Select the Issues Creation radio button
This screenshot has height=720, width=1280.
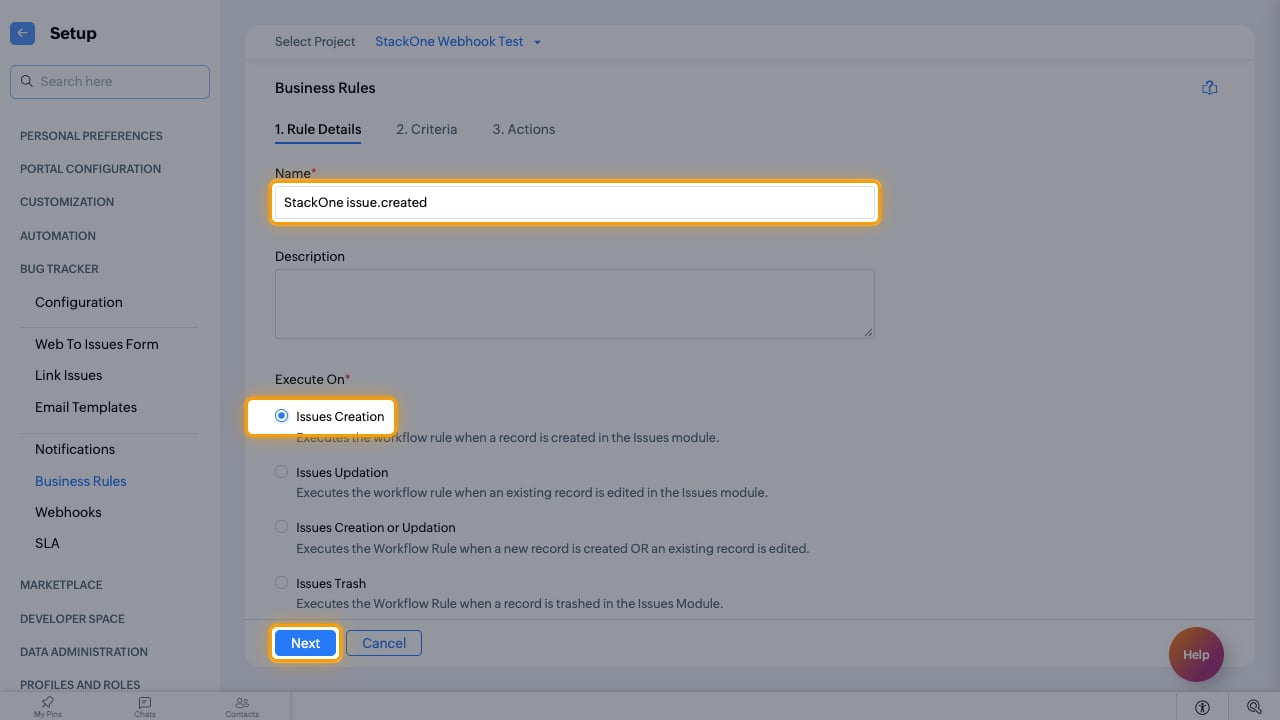tap(282, 416)
